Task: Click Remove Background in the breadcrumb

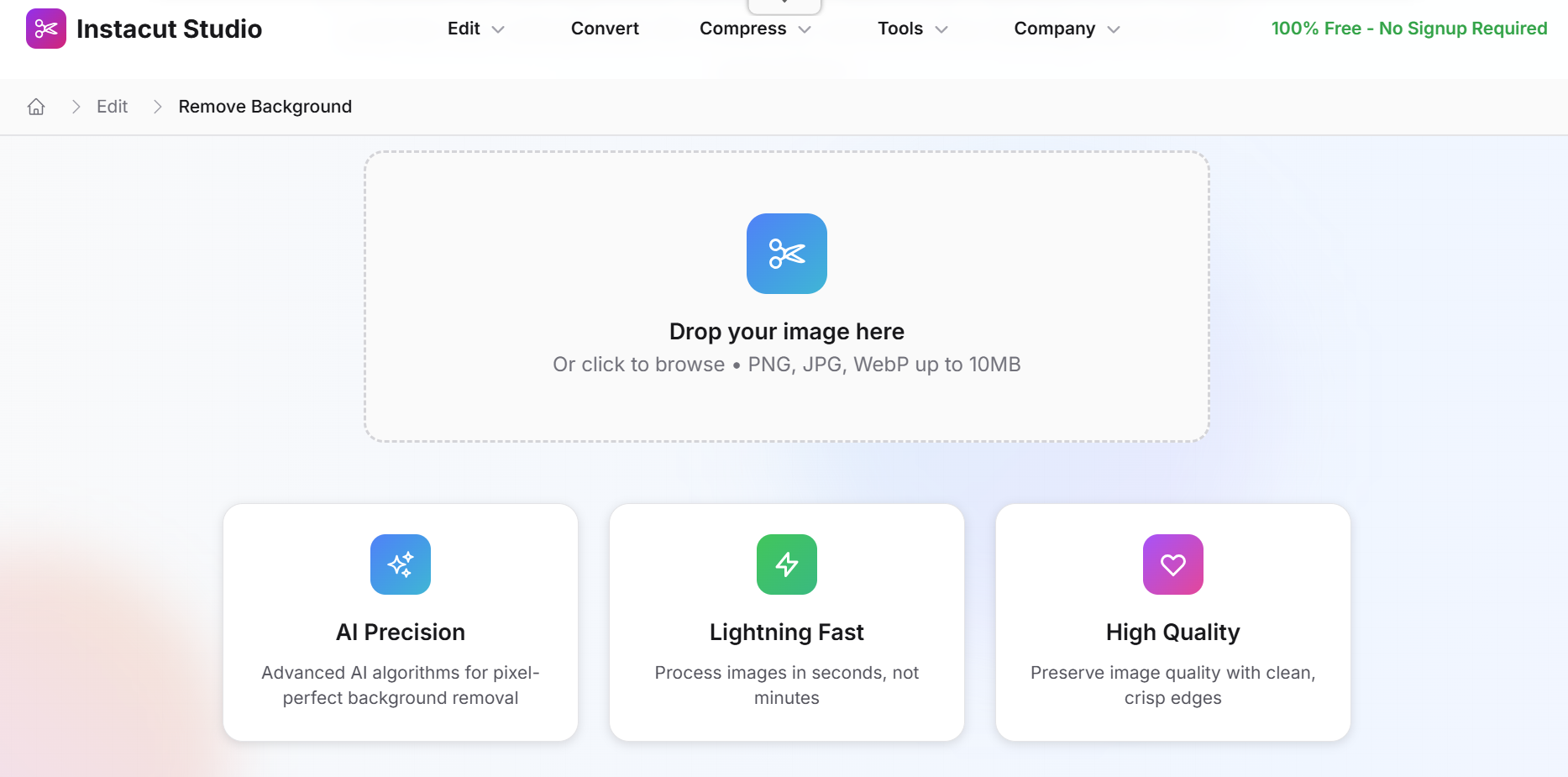Action: (x=265, y=106)
